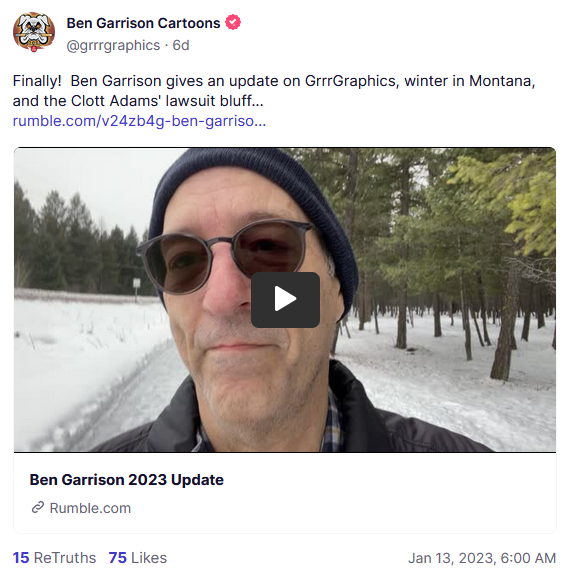Open Ben Garrison Cartoons profile name
The width and height of the screenshot is (571, 578).
click(143, 23)
